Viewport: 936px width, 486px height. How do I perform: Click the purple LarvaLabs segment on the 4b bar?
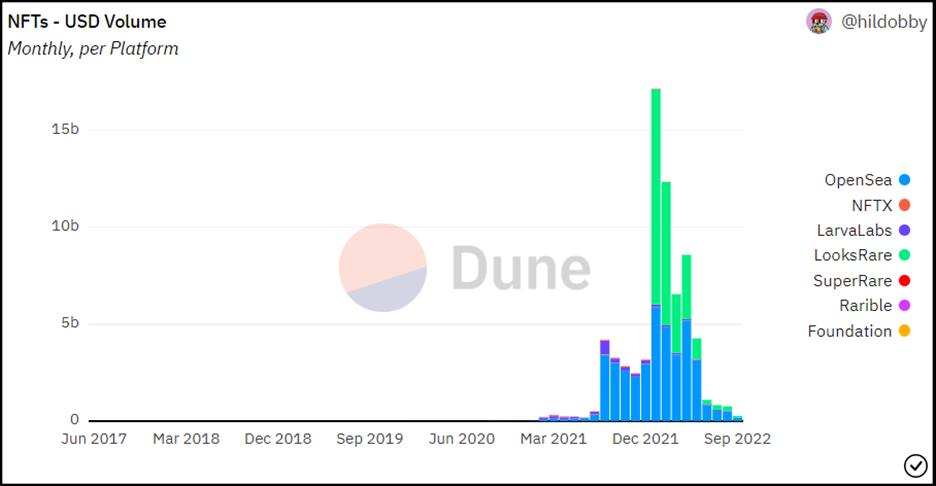coord(605,347)
